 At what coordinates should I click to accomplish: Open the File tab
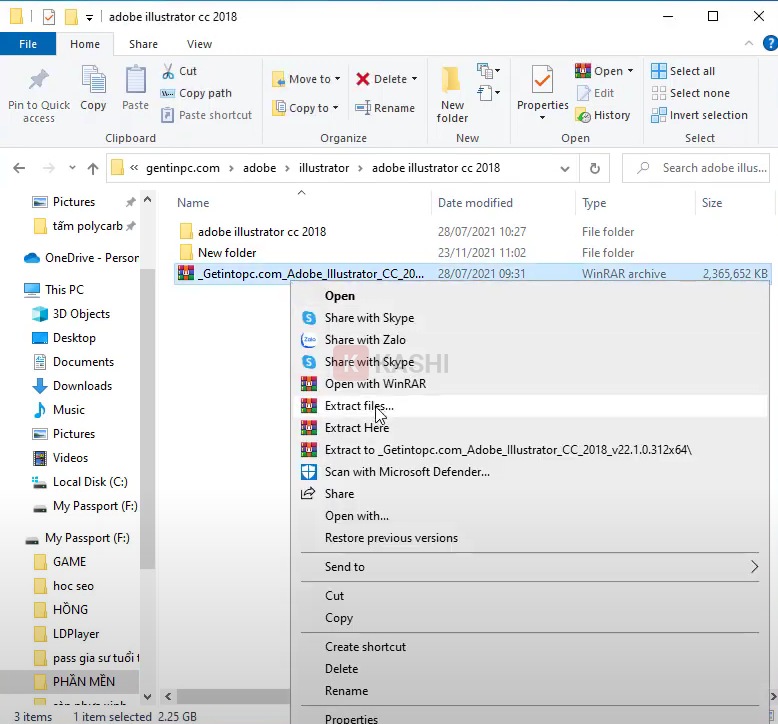[28, 44]
